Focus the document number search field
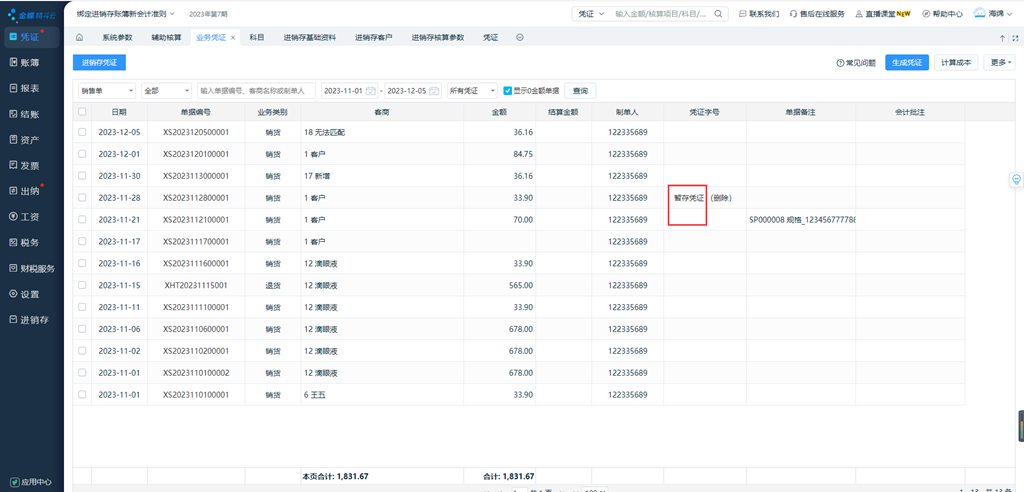1024x492 pixels. coord(257,91)
